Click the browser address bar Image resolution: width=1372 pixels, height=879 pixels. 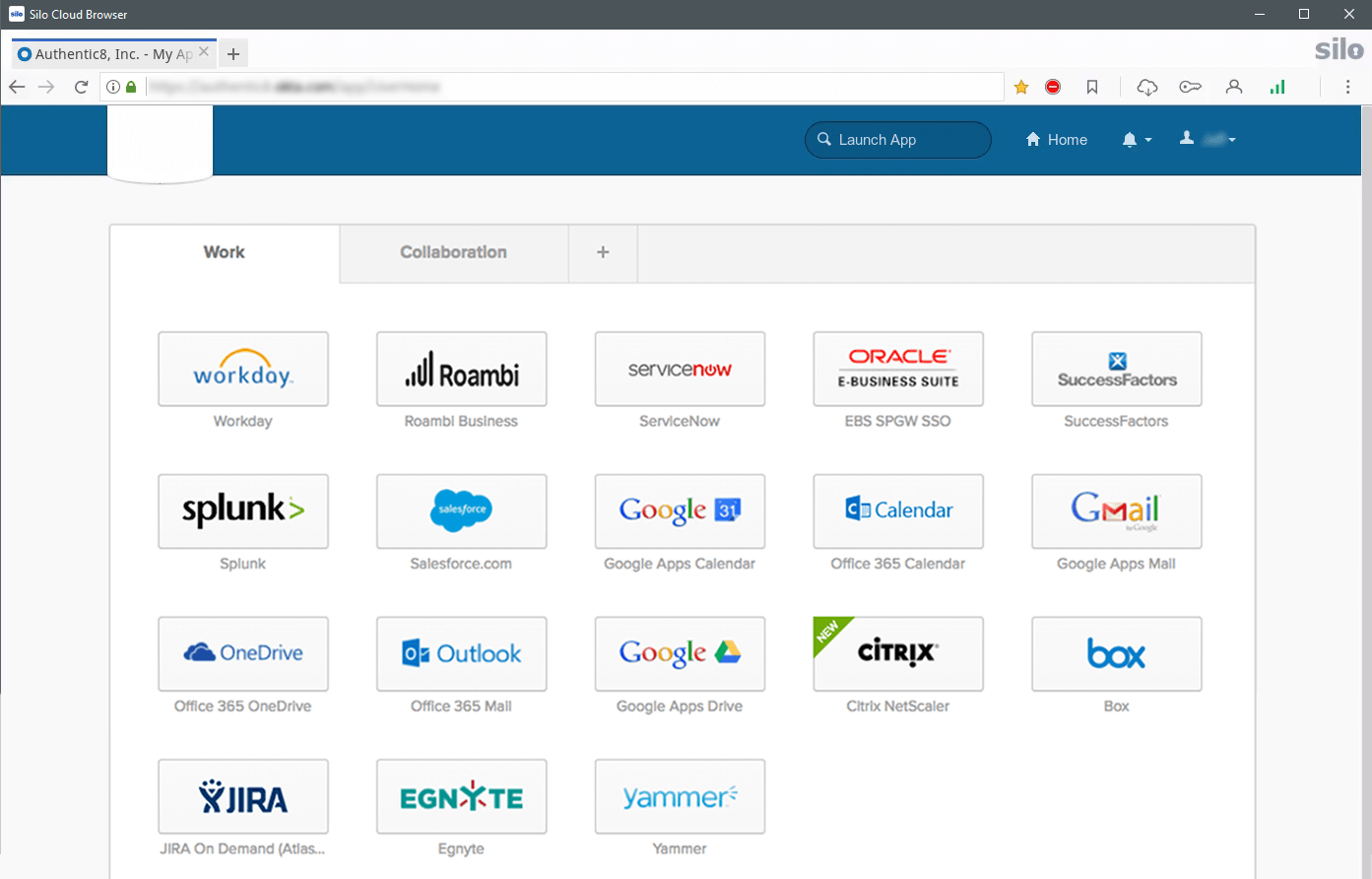click(552, 87)
